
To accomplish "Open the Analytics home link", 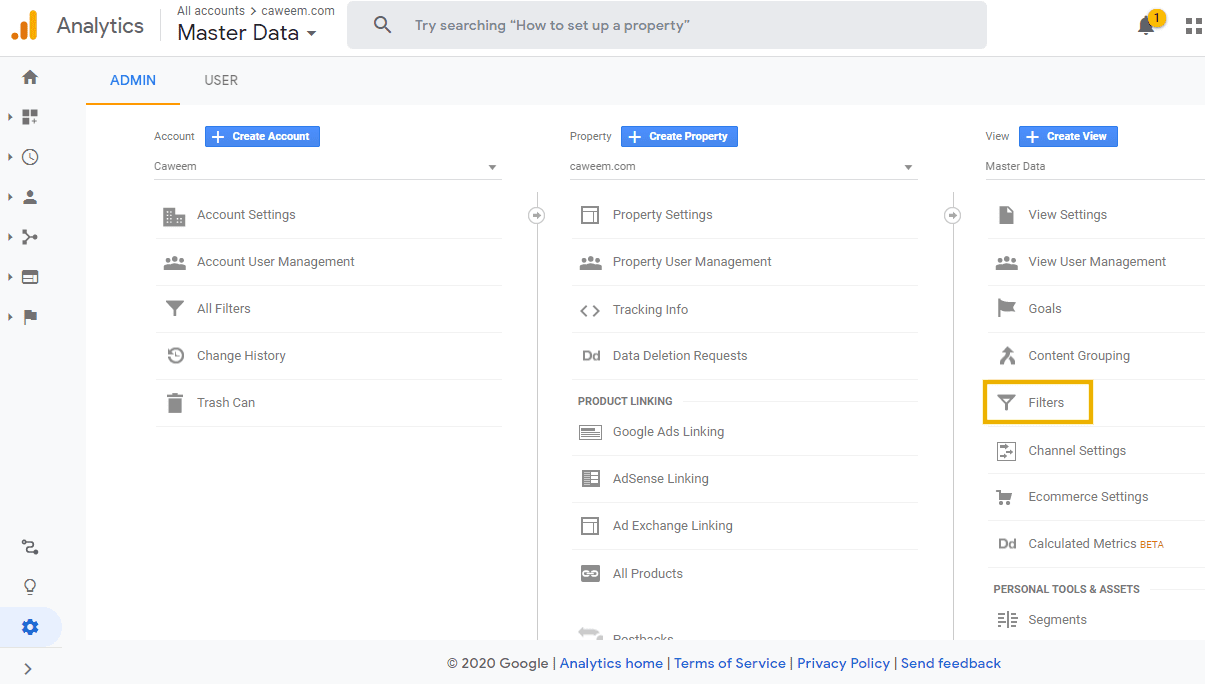I will (x=611, y=663).
